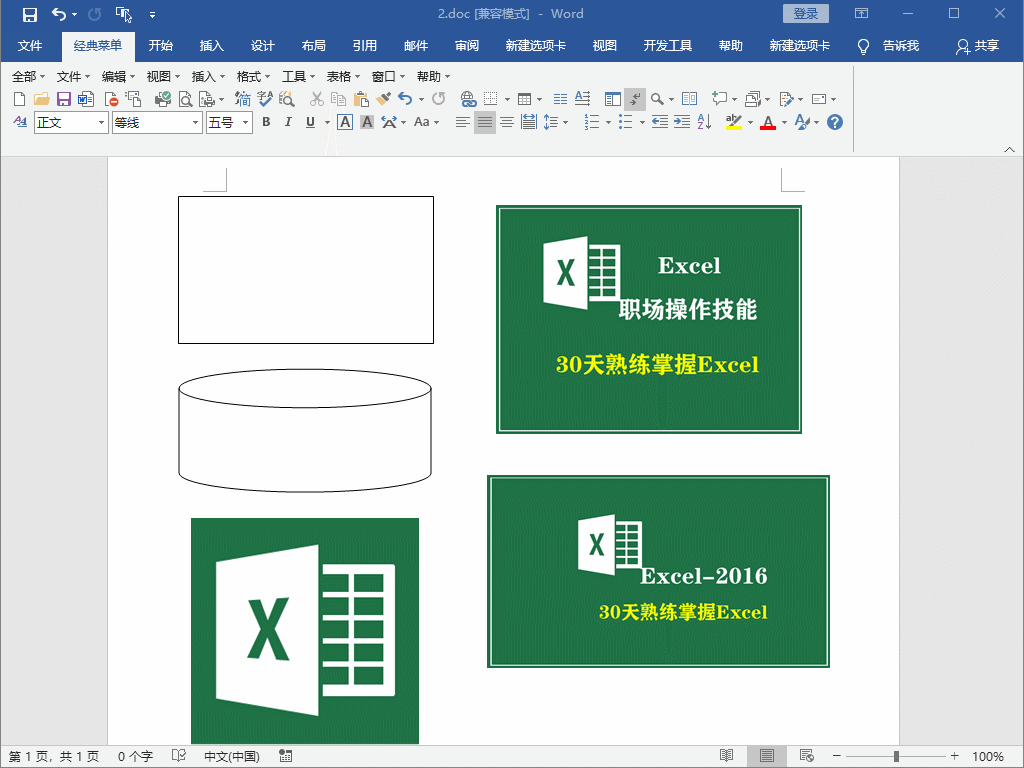Decrease the paragraph indent
The width and height of the screenshot is (1024, 768).
(660, 122)
